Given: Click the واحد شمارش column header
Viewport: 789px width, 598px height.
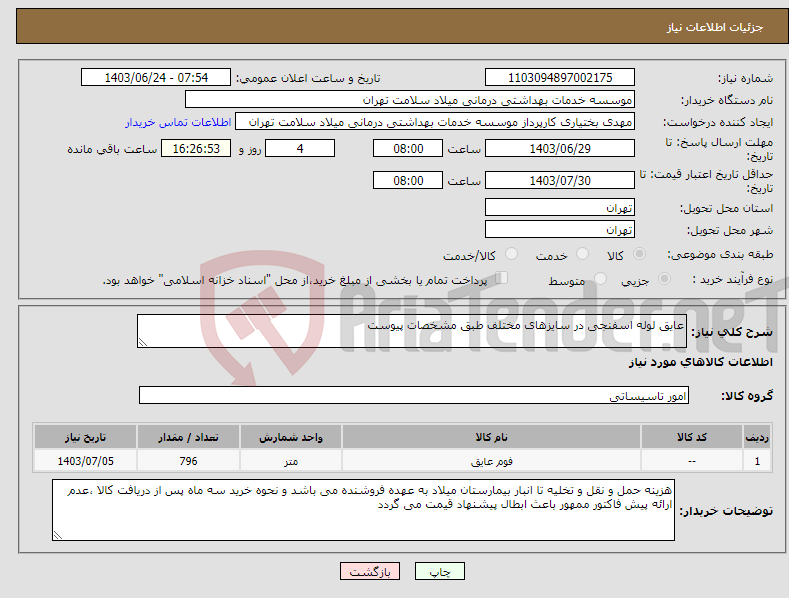Looking at the screenshot, I should pyautogui.click(x=291, y=437).
